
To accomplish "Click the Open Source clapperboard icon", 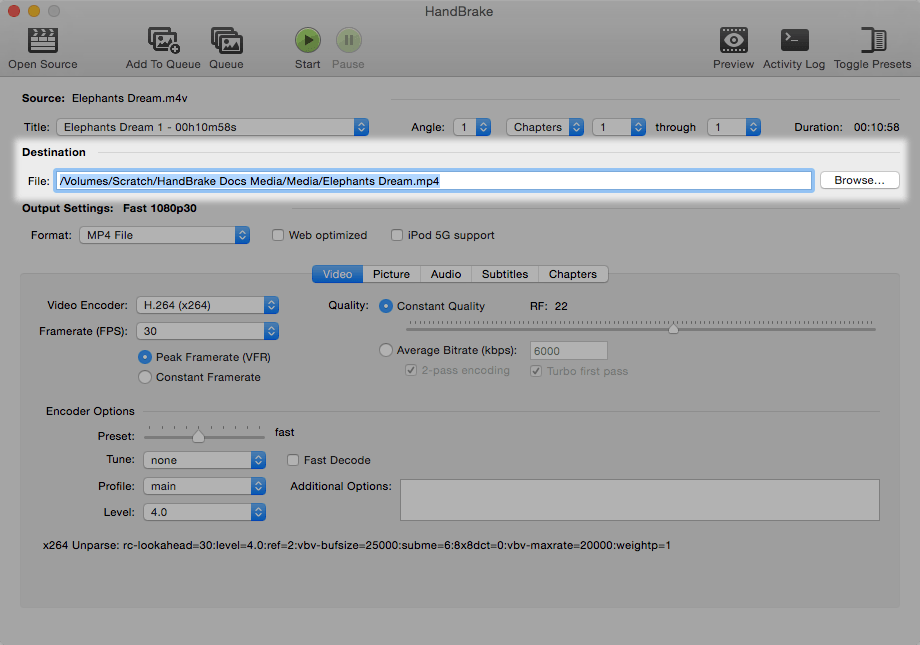I will tap(42, 41).
